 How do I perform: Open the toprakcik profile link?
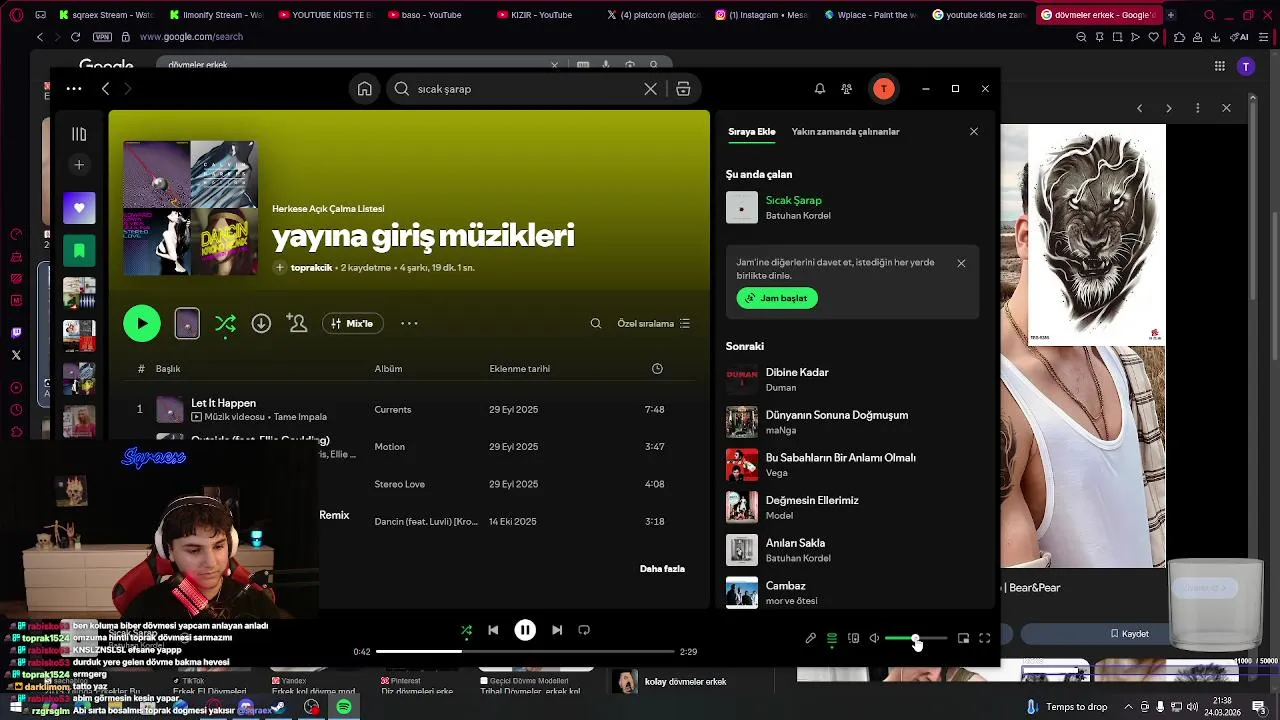tap(311, 268)
